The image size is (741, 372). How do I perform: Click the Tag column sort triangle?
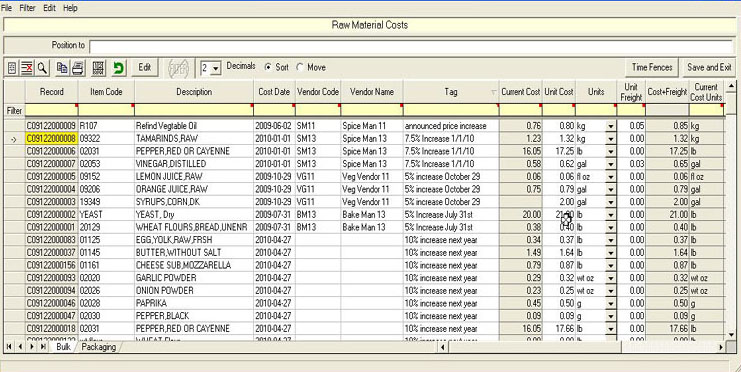(494, 93)
